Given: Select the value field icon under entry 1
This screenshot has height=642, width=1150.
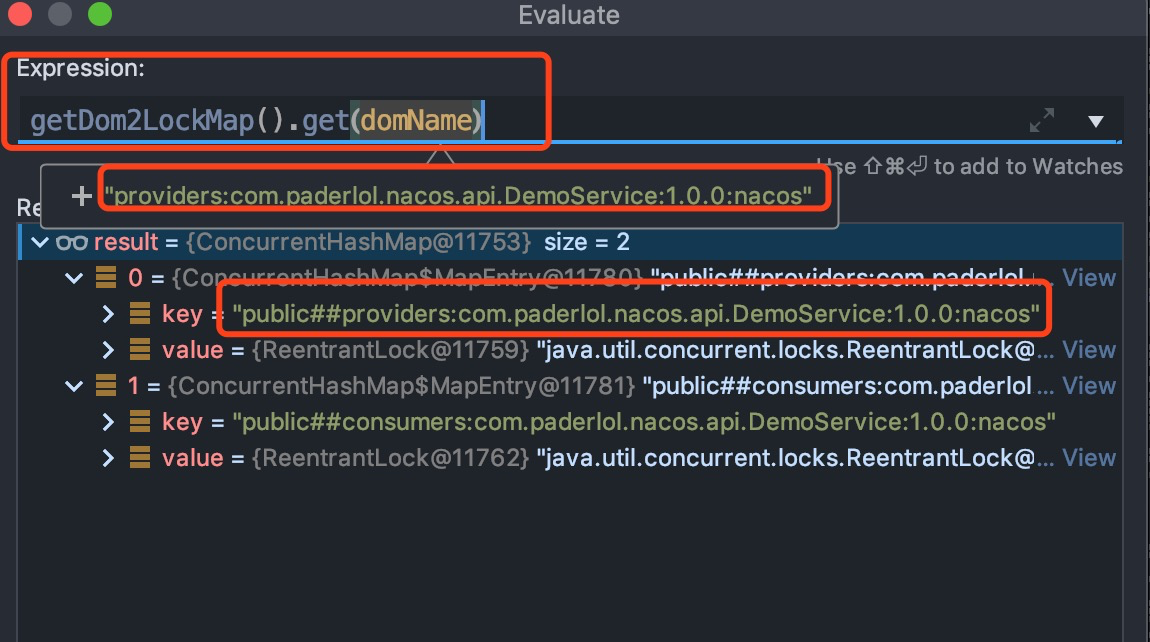Looking at the screenshot, I should (139, 457).
